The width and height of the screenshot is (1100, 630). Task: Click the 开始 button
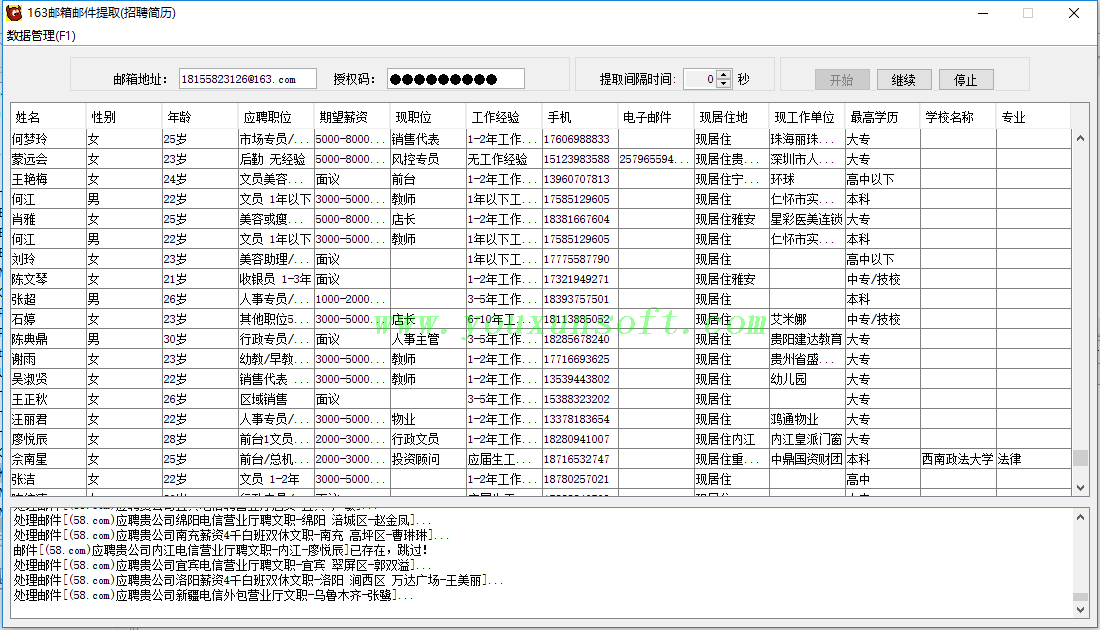842,80
